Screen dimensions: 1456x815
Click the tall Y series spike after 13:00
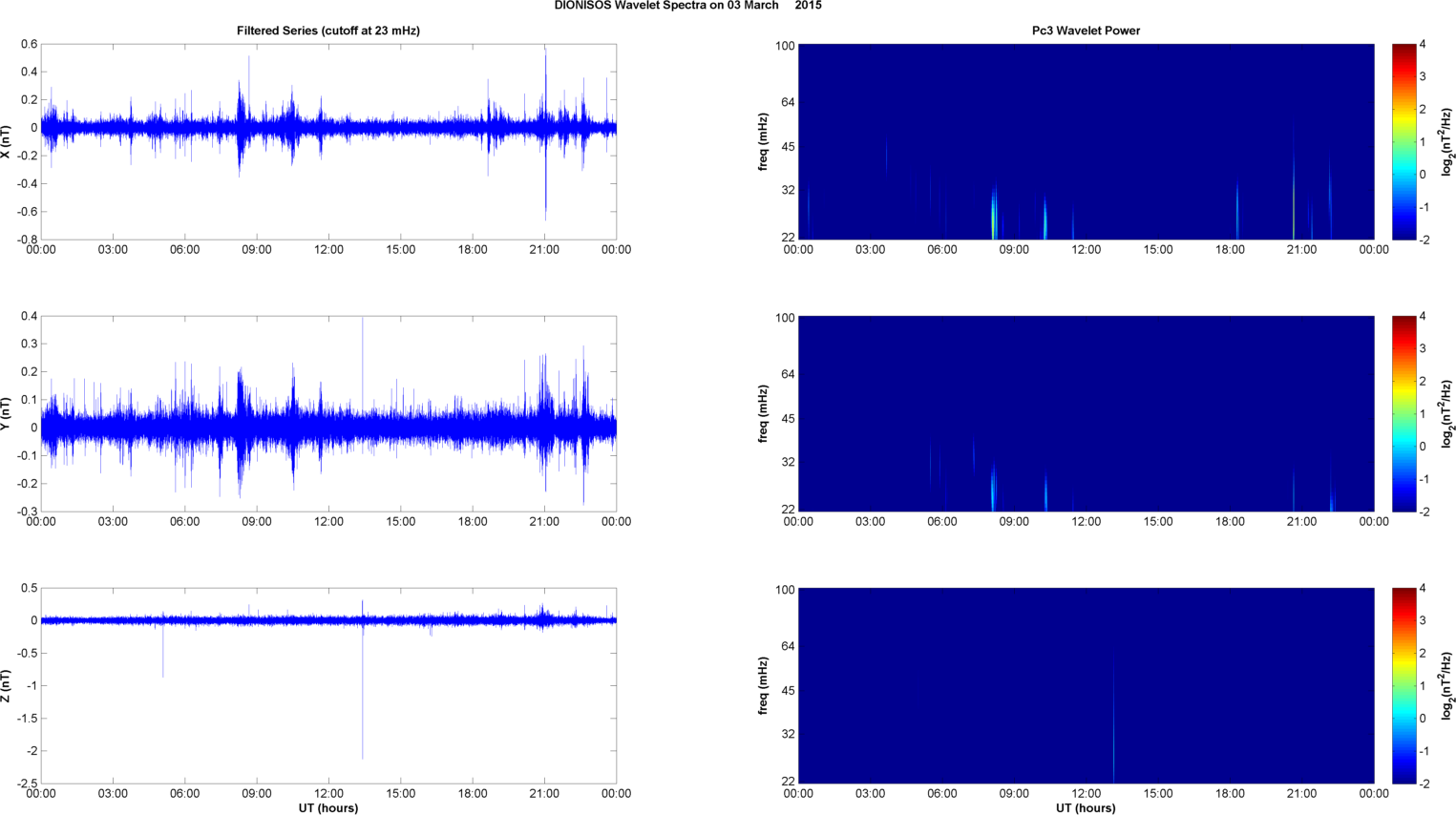tap(363, 367)
